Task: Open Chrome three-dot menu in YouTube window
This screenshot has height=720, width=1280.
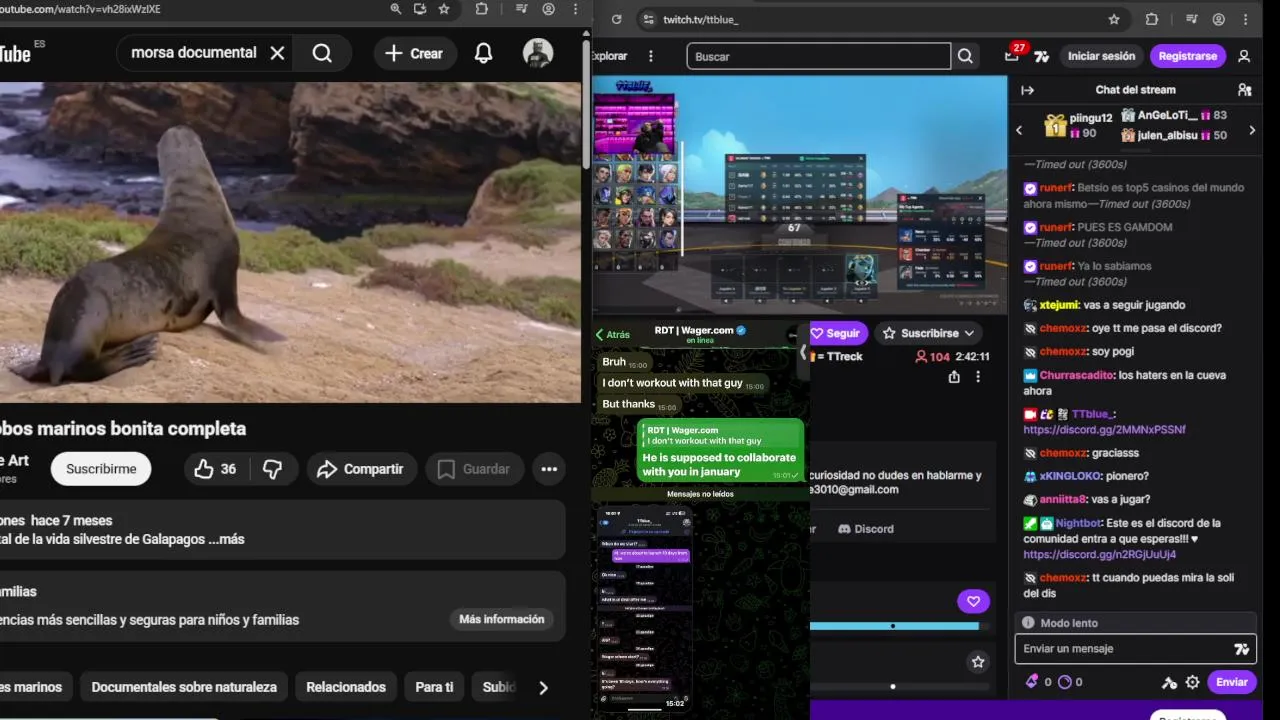Action: [575, 9]
